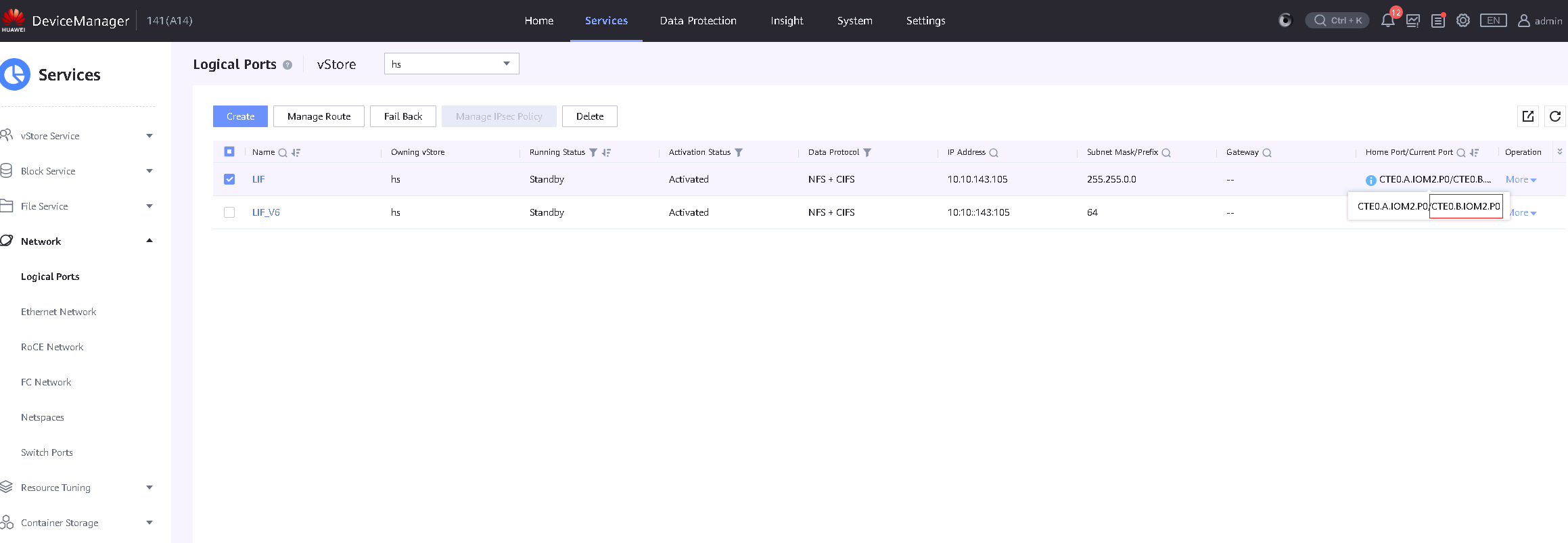Click the Fail Back button
Screen dimensions: 1568x543
coord(403,116)
